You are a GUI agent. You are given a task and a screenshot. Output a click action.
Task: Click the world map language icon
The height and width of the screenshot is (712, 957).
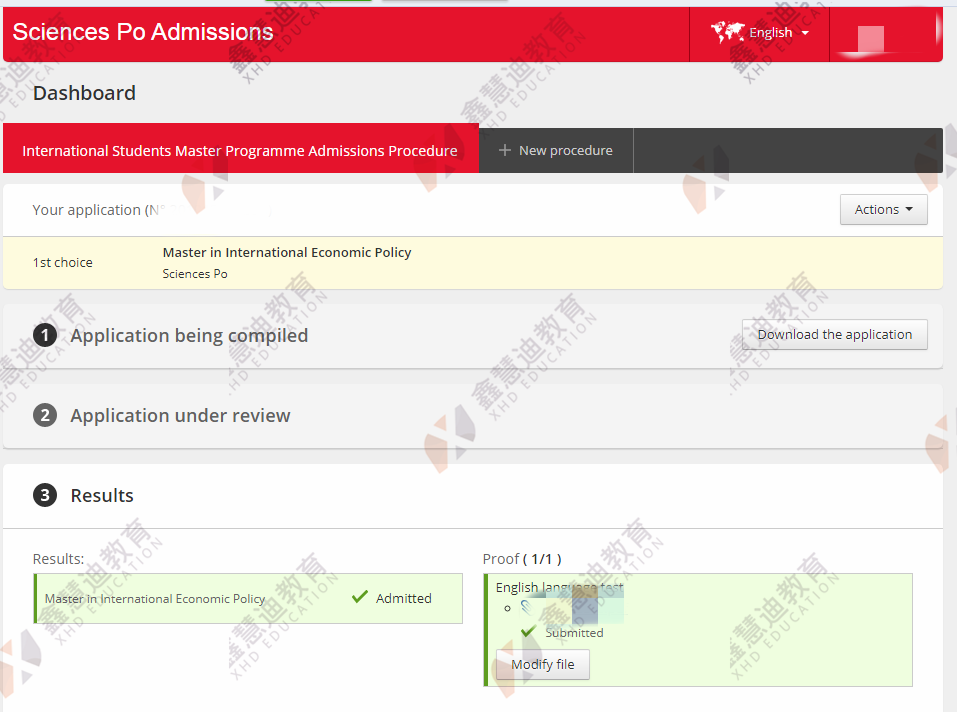pyautogui.click(x=728, y=32)
